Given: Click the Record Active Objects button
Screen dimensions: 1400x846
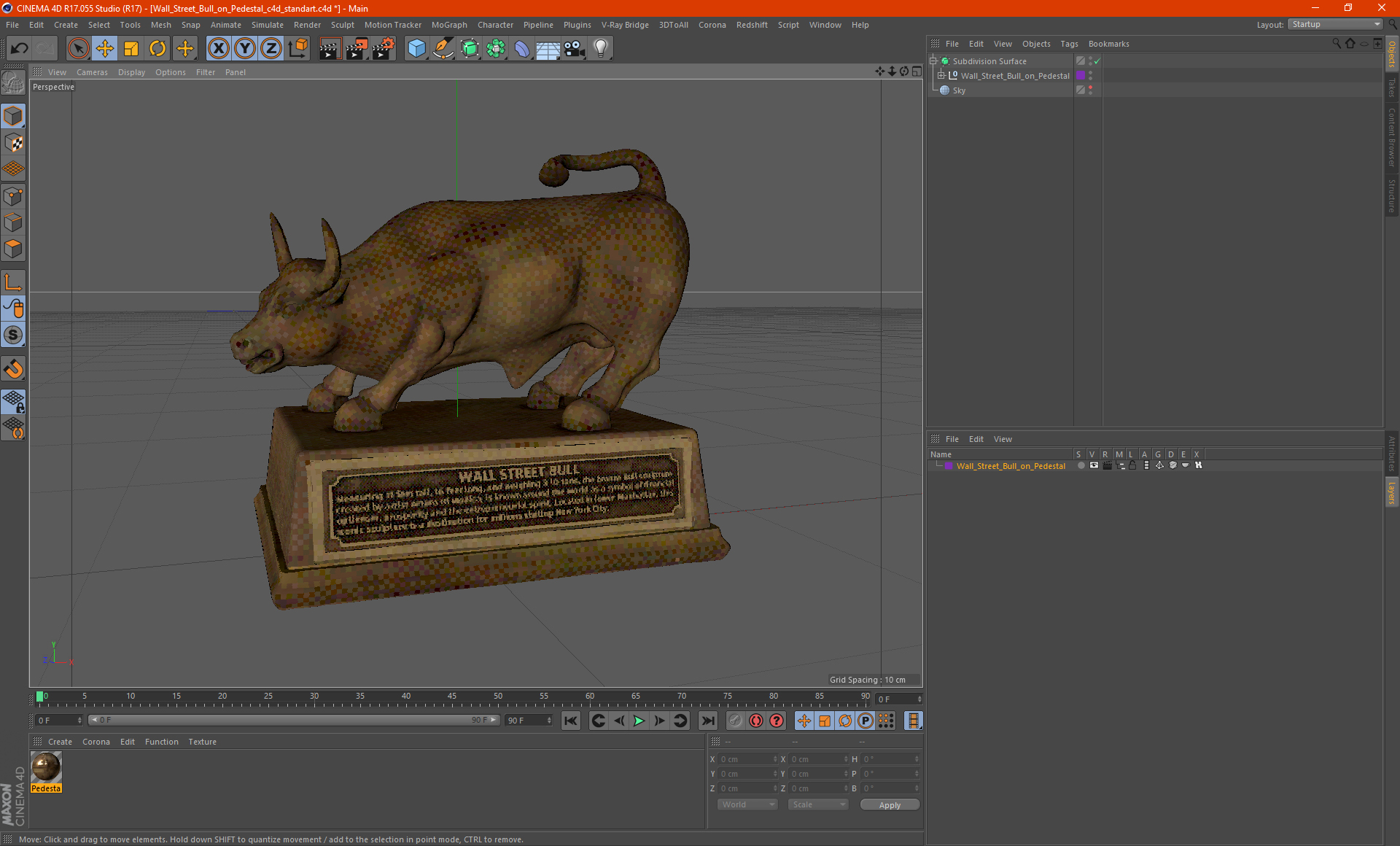Looking at the screenshot, I should 736,721.
